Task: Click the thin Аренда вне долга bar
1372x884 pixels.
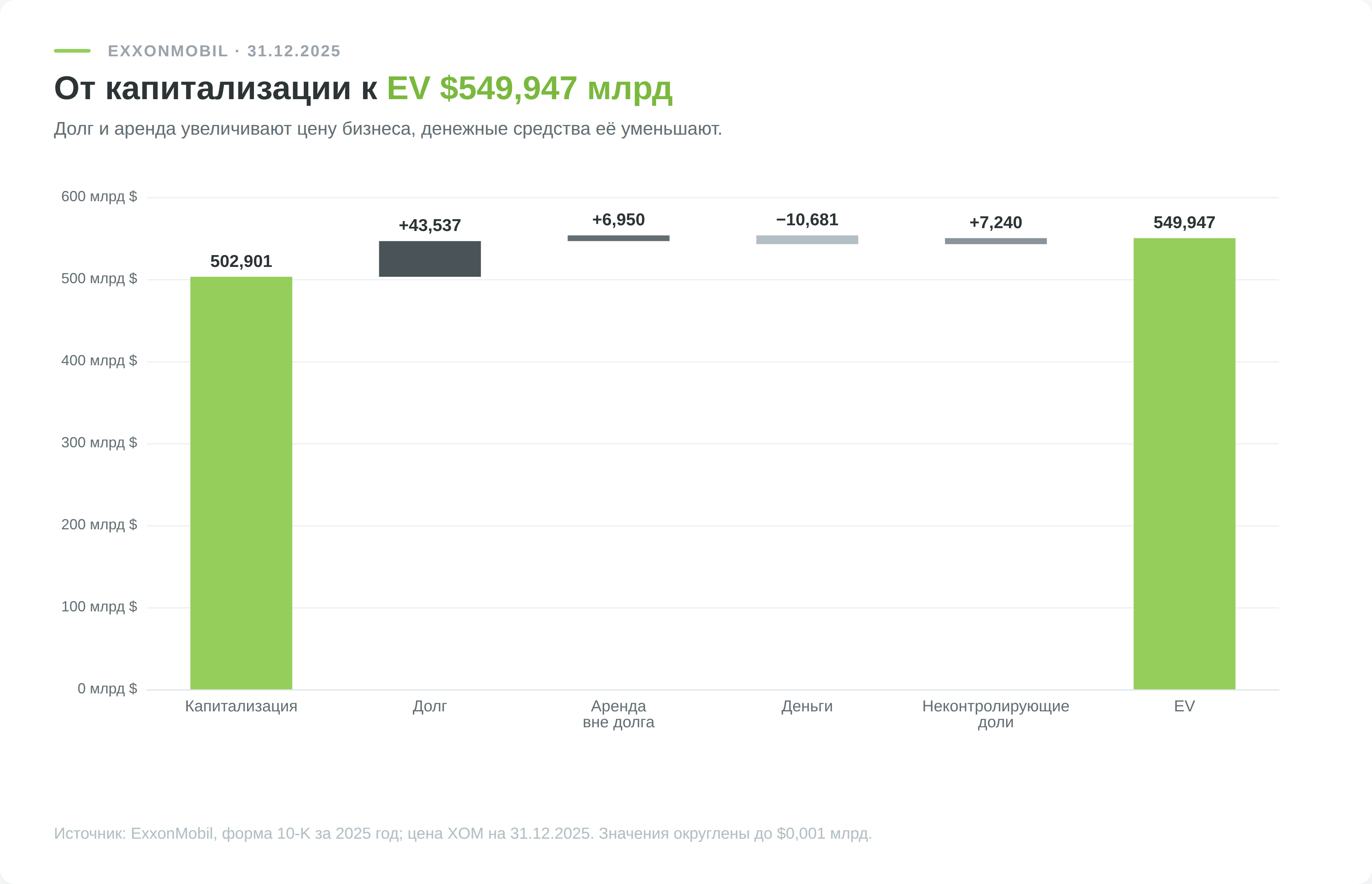Action: pos(619,238)
